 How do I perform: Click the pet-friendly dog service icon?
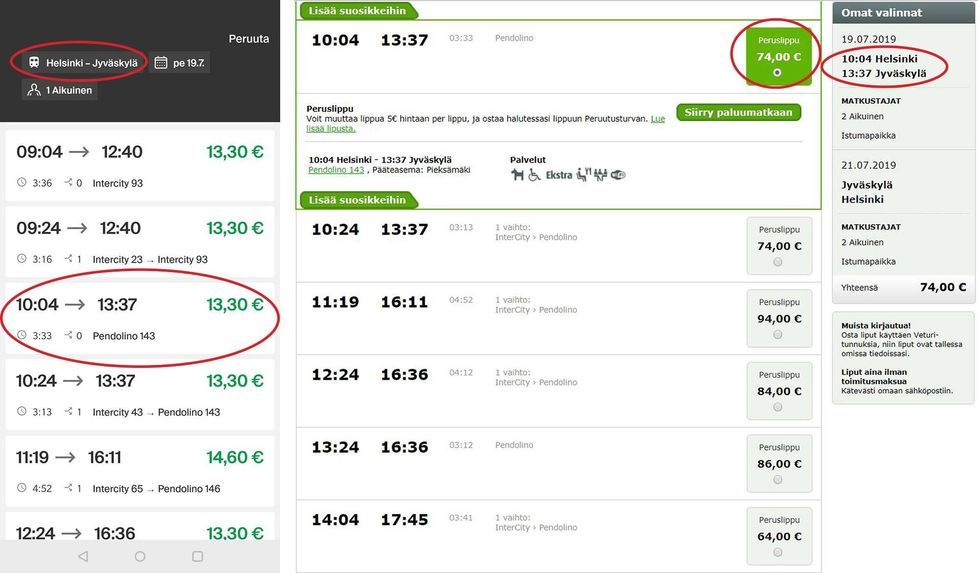[x=517, y=175]
